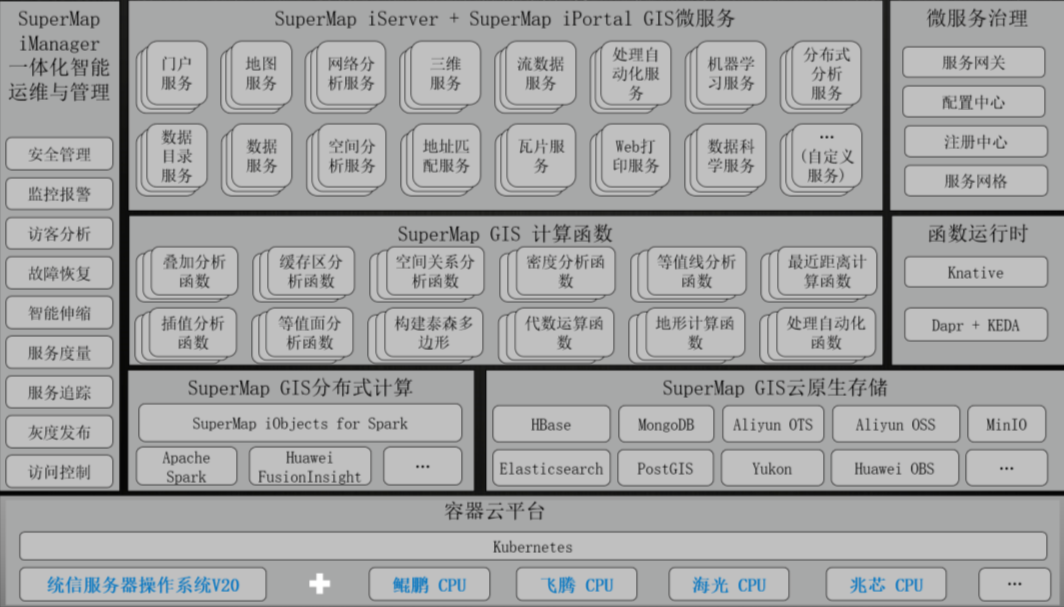Click SuperMap iObjects for Spark box
This screenshot has width=1064, height=607.
300,423
